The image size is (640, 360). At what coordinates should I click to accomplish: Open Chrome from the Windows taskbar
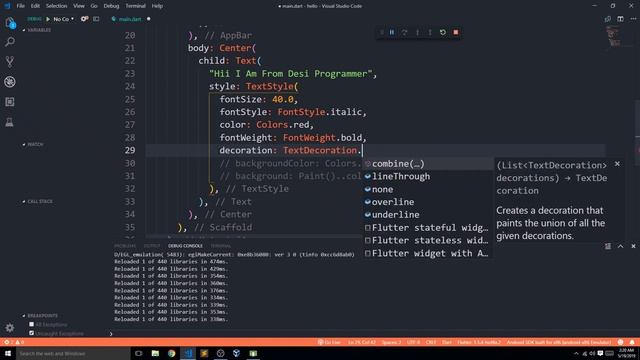pos(171,353)
